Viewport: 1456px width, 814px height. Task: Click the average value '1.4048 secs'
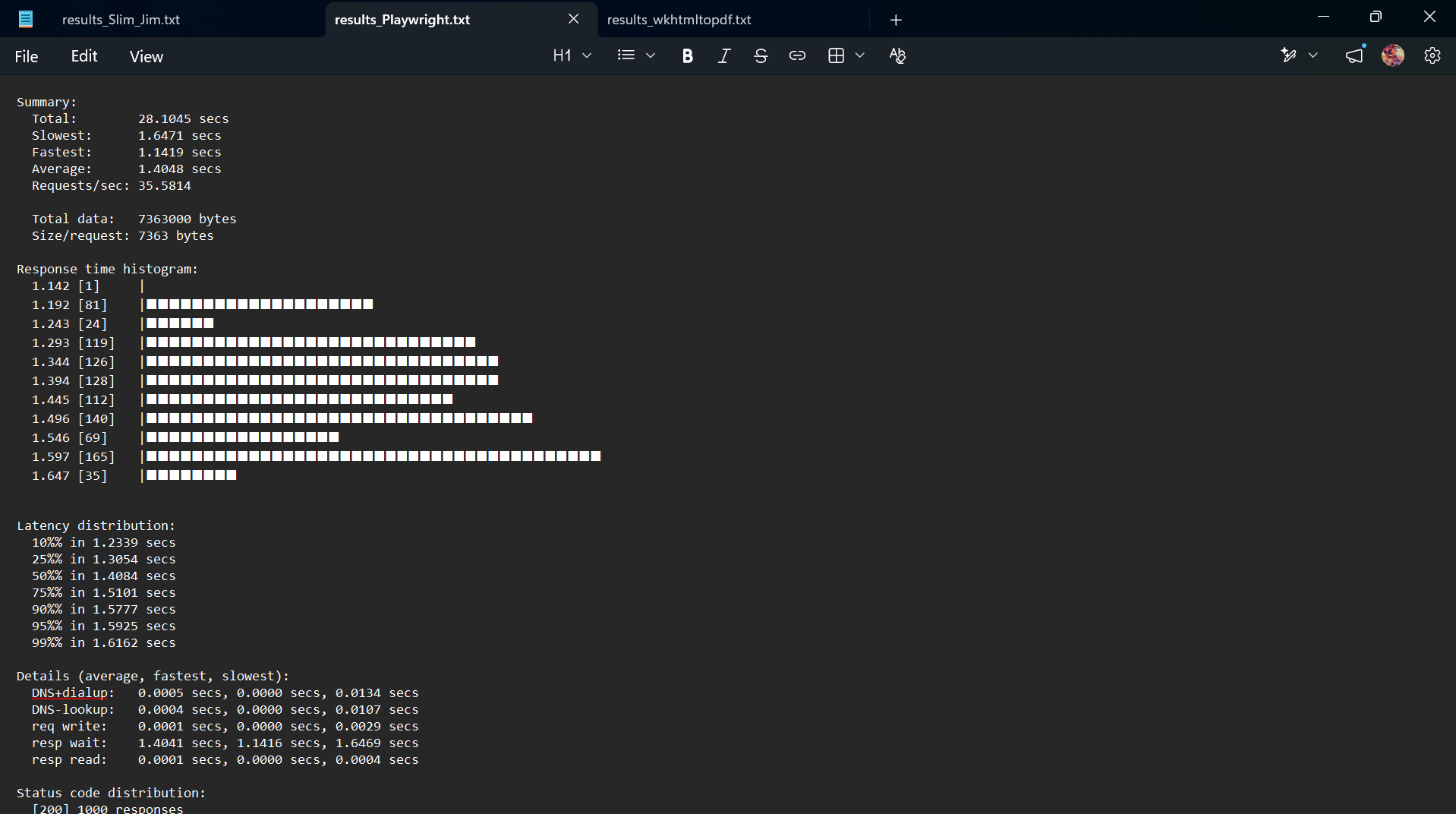(179, 169)
